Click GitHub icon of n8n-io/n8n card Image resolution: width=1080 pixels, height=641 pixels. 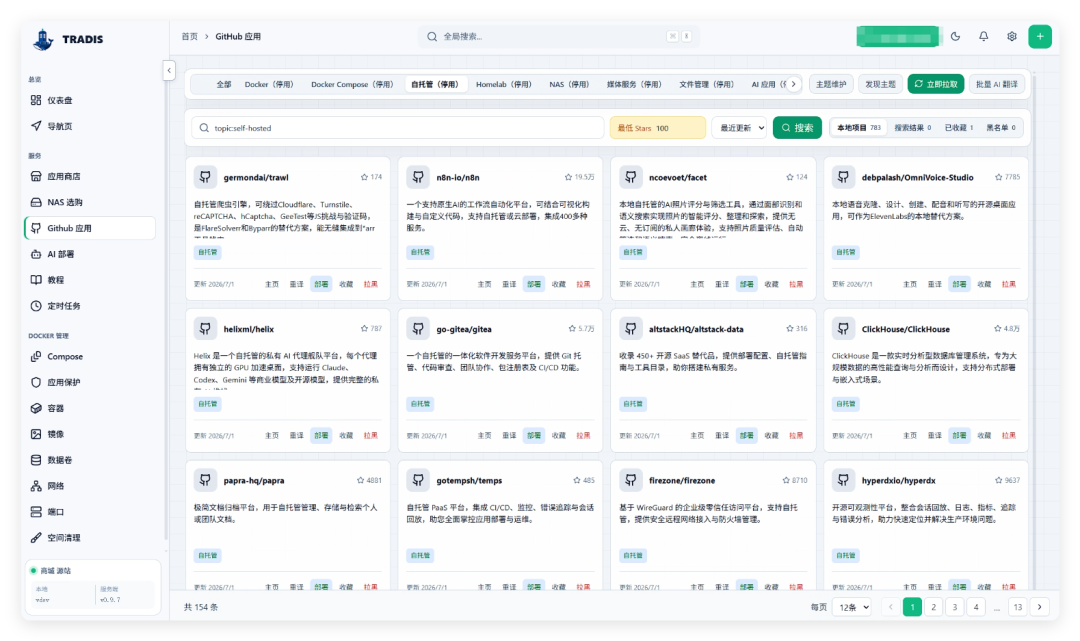pyautogui.click(x=418, y=177)
